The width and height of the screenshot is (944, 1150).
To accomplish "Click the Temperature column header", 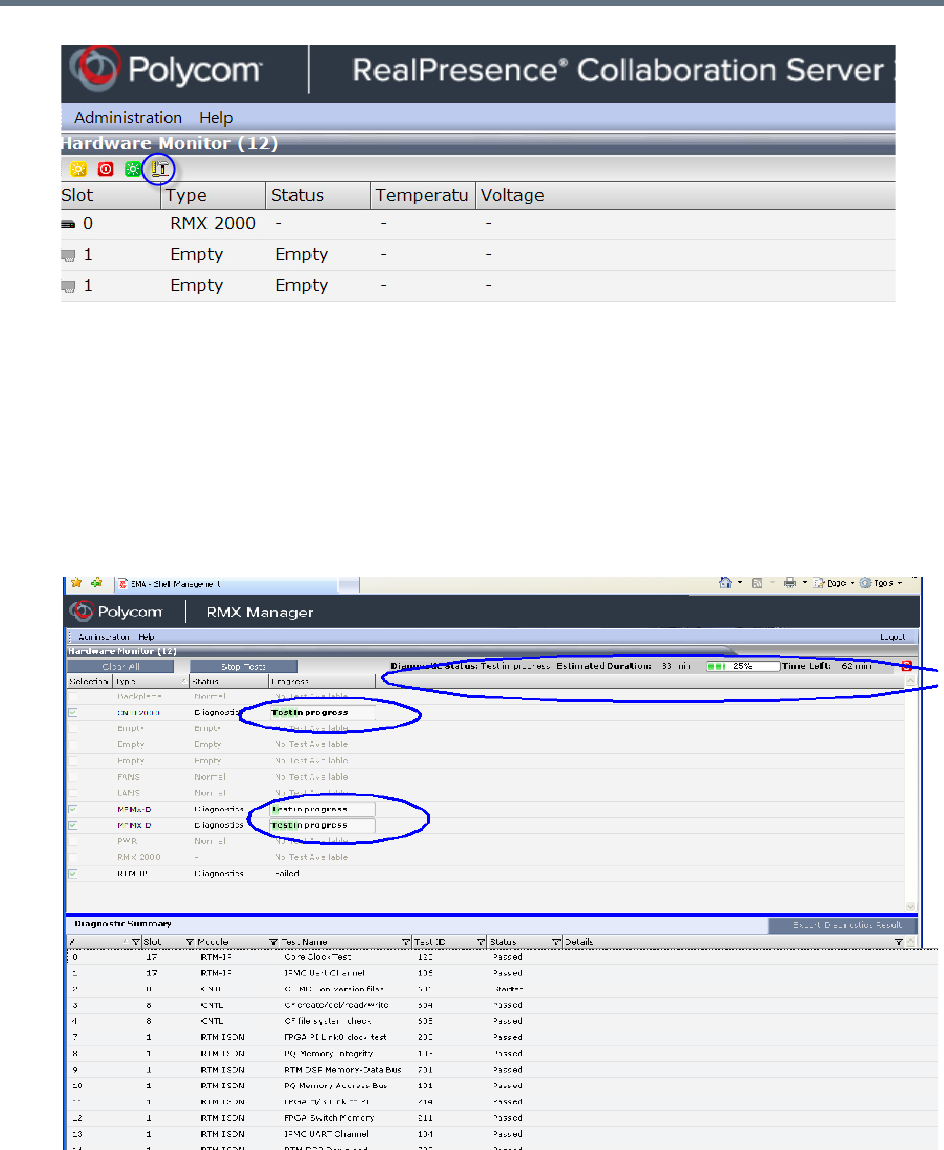I will pos(422,195).
